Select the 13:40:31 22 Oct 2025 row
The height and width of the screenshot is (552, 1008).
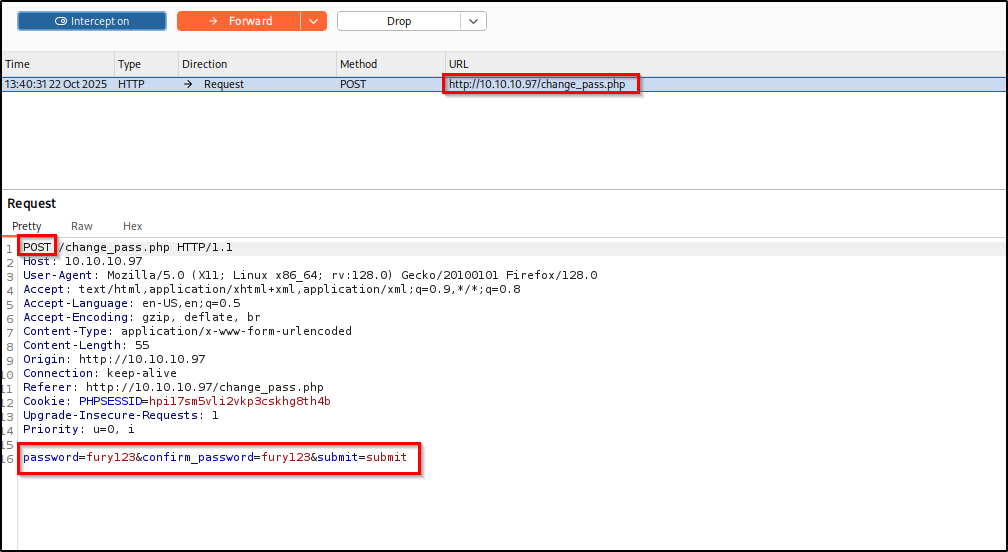click(x=504, y=84)
